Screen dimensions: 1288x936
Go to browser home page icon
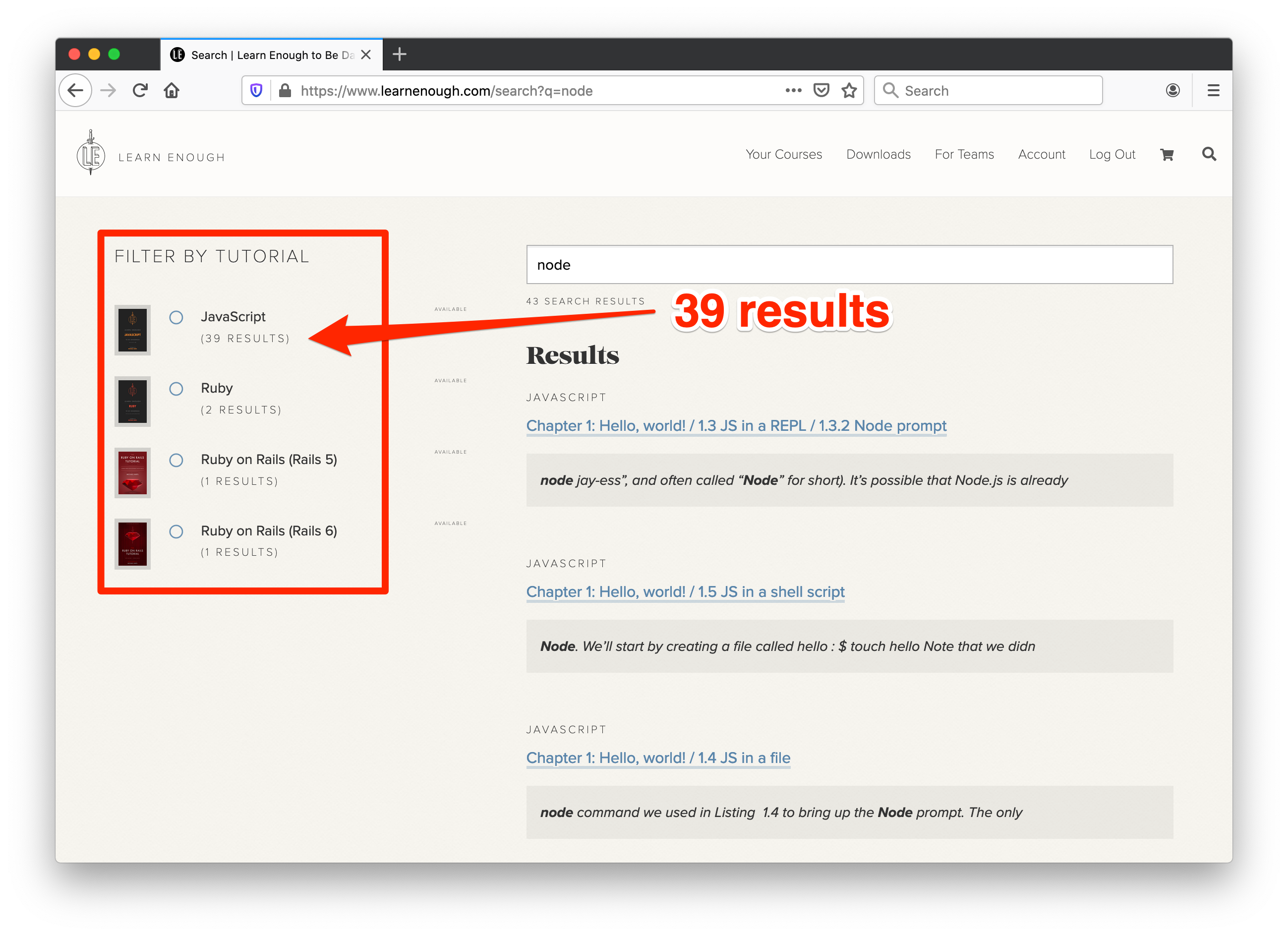(x=172, y=90)
